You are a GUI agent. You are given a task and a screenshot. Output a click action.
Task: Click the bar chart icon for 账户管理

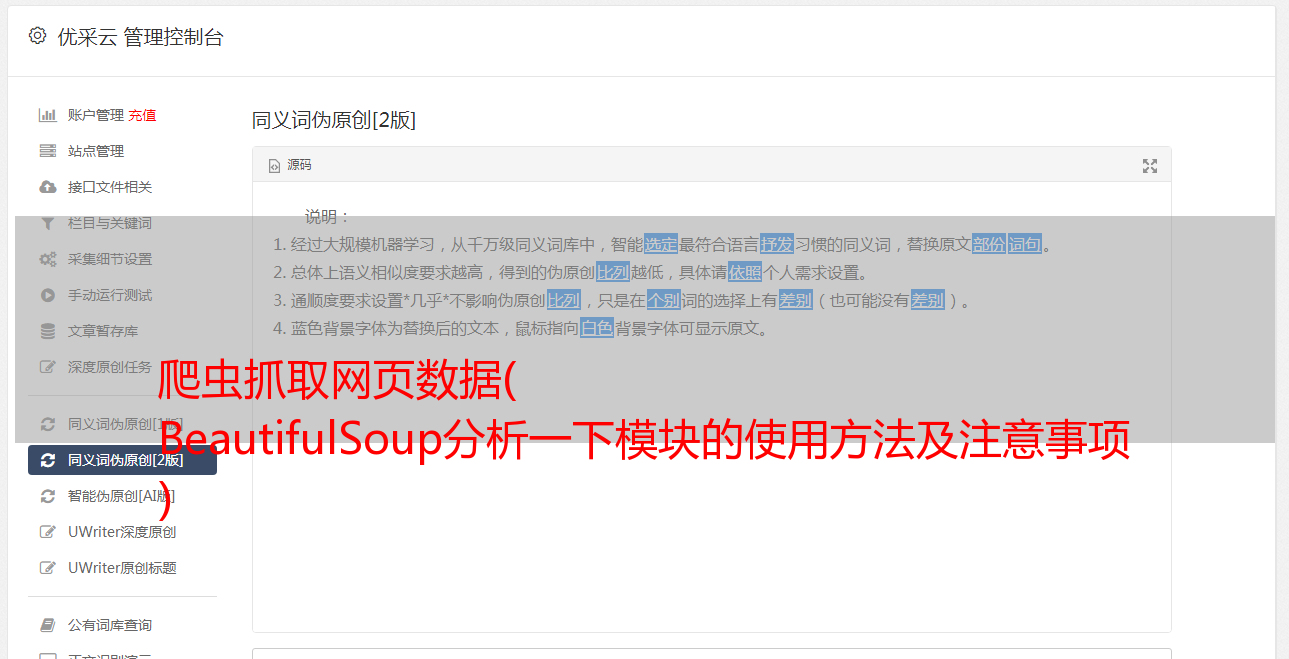(47, 115)
